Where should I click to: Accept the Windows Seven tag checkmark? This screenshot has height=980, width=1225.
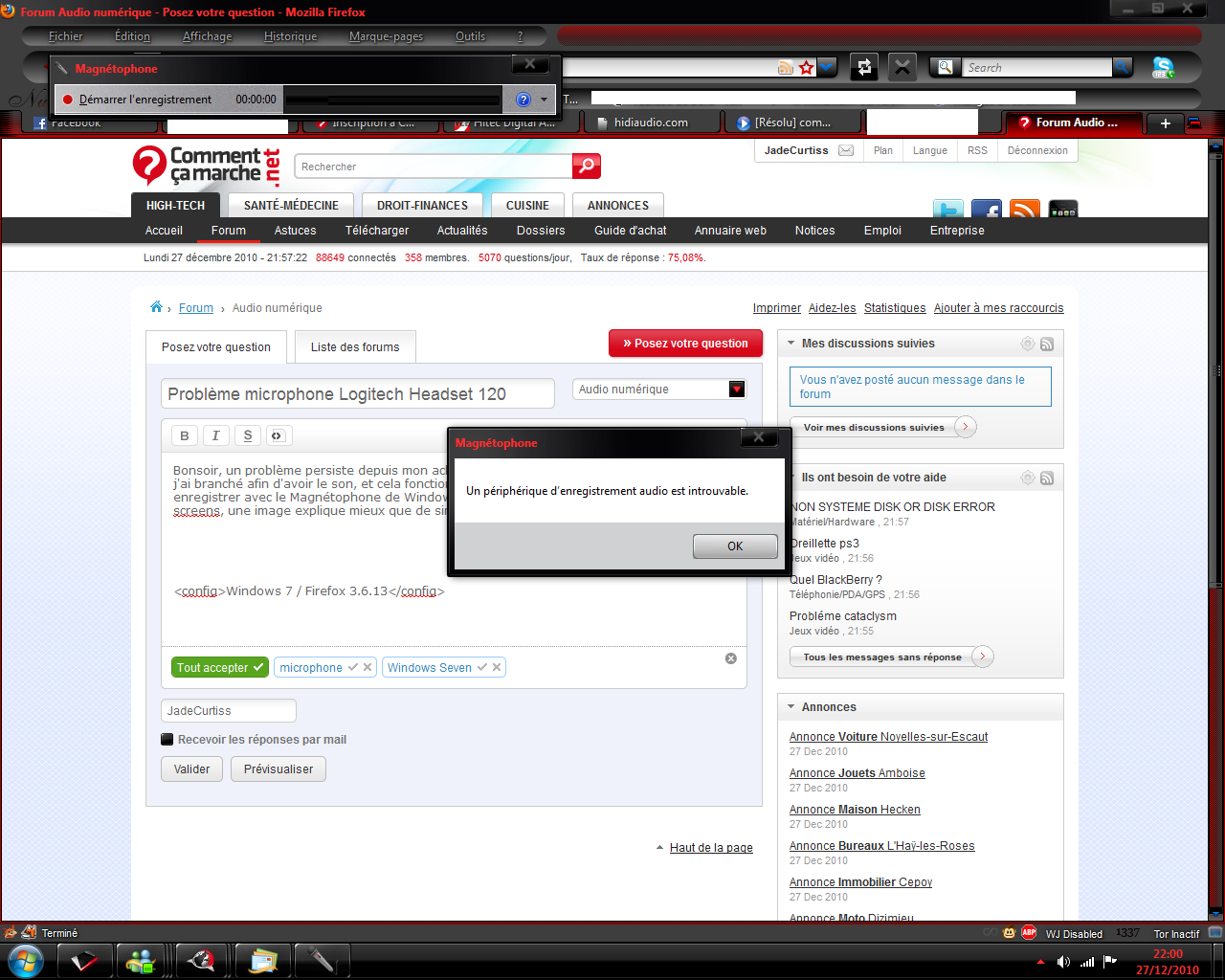pos(482,668)
